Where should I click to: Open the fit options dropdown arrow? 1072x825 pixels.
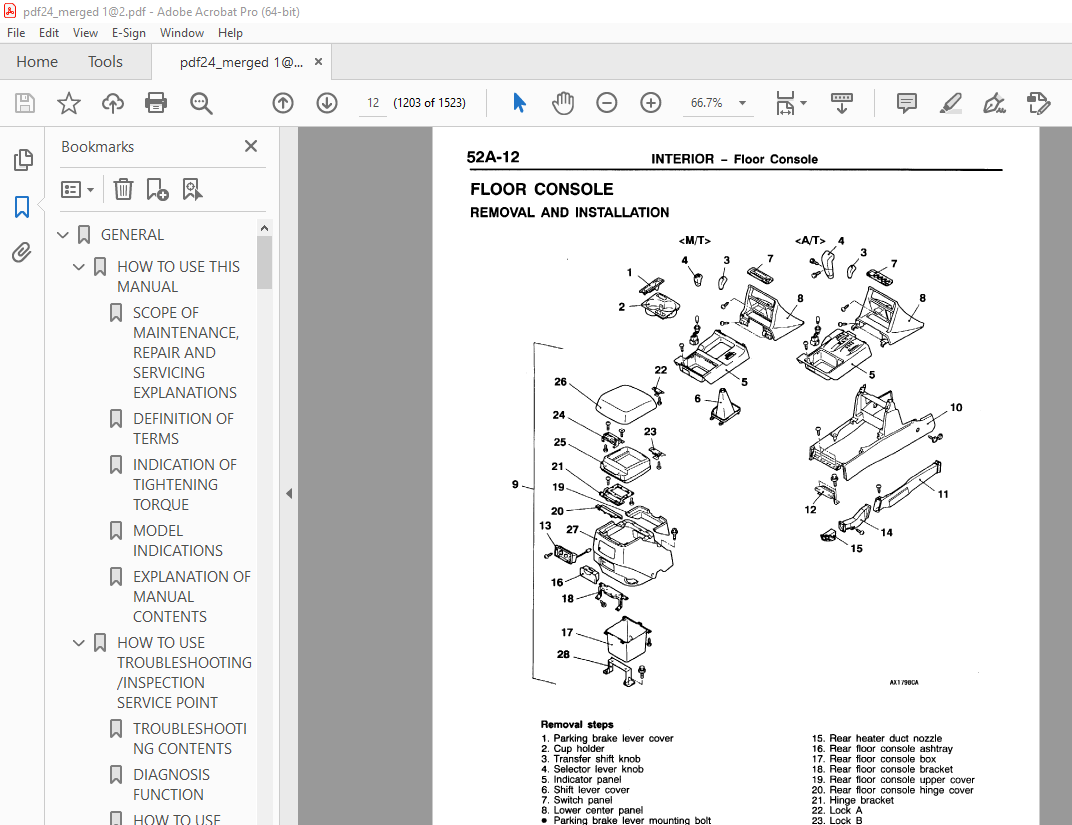803,103
